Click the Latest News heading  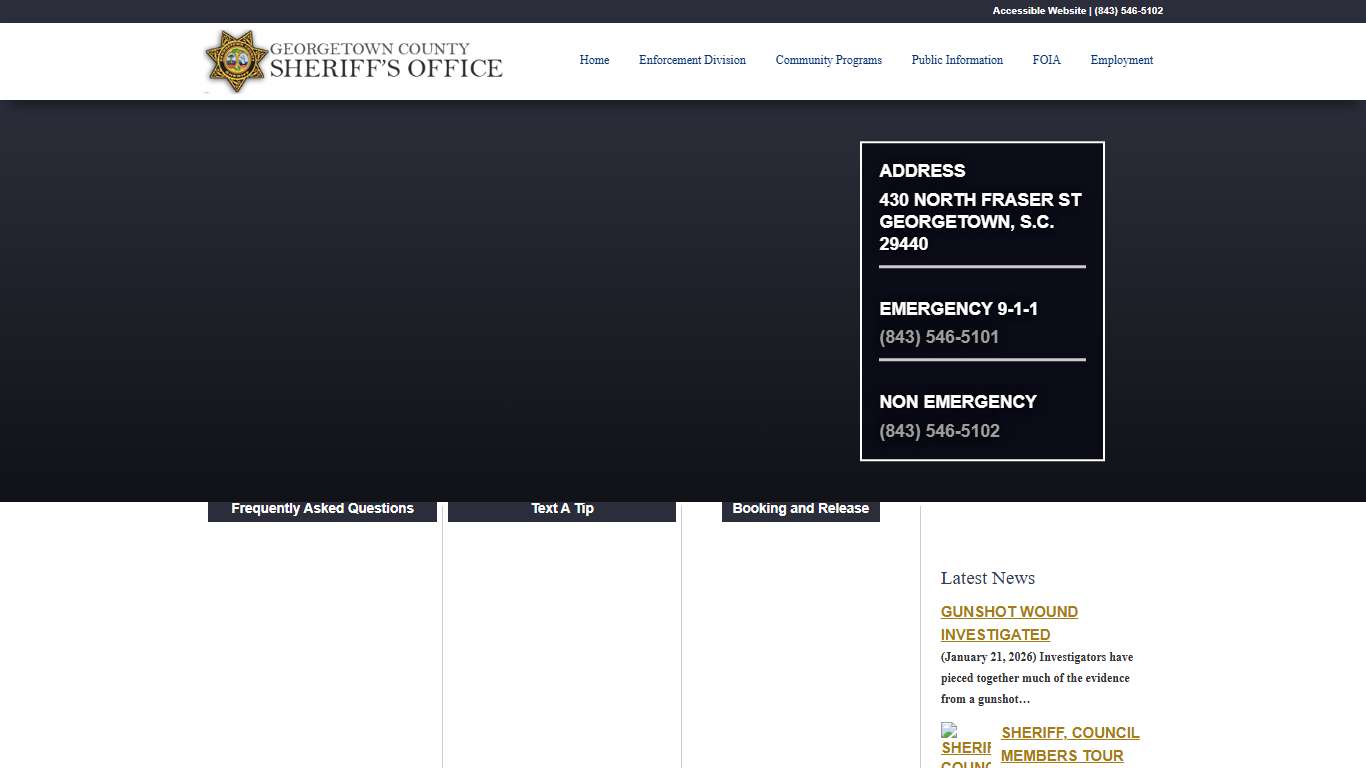coord(987,578)
